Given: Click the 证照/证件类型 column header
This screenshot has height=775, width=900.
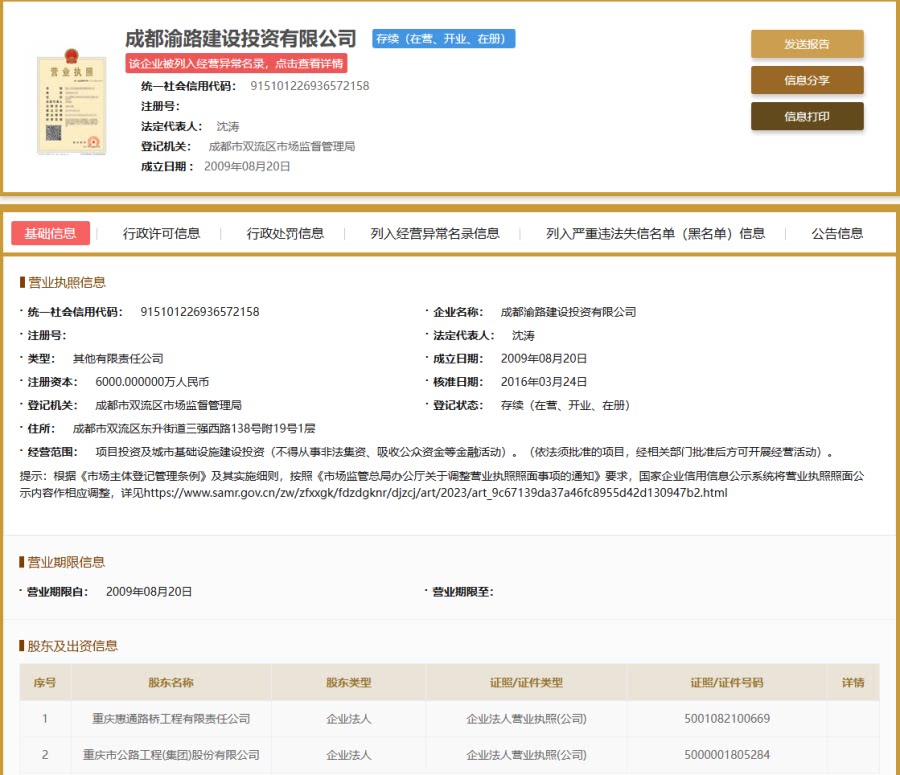Looking at the screenshot, I should pyautogui.click(x=526, y=683).
